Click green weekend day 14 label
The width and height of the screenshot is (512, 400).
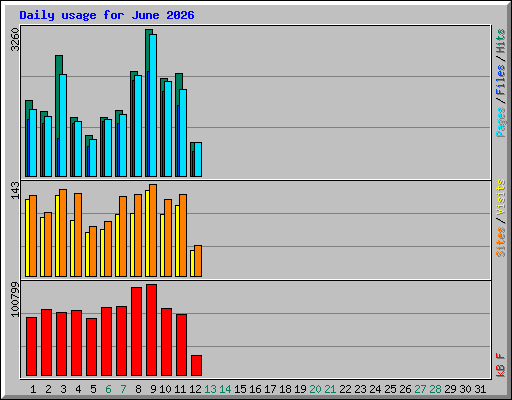225,389
